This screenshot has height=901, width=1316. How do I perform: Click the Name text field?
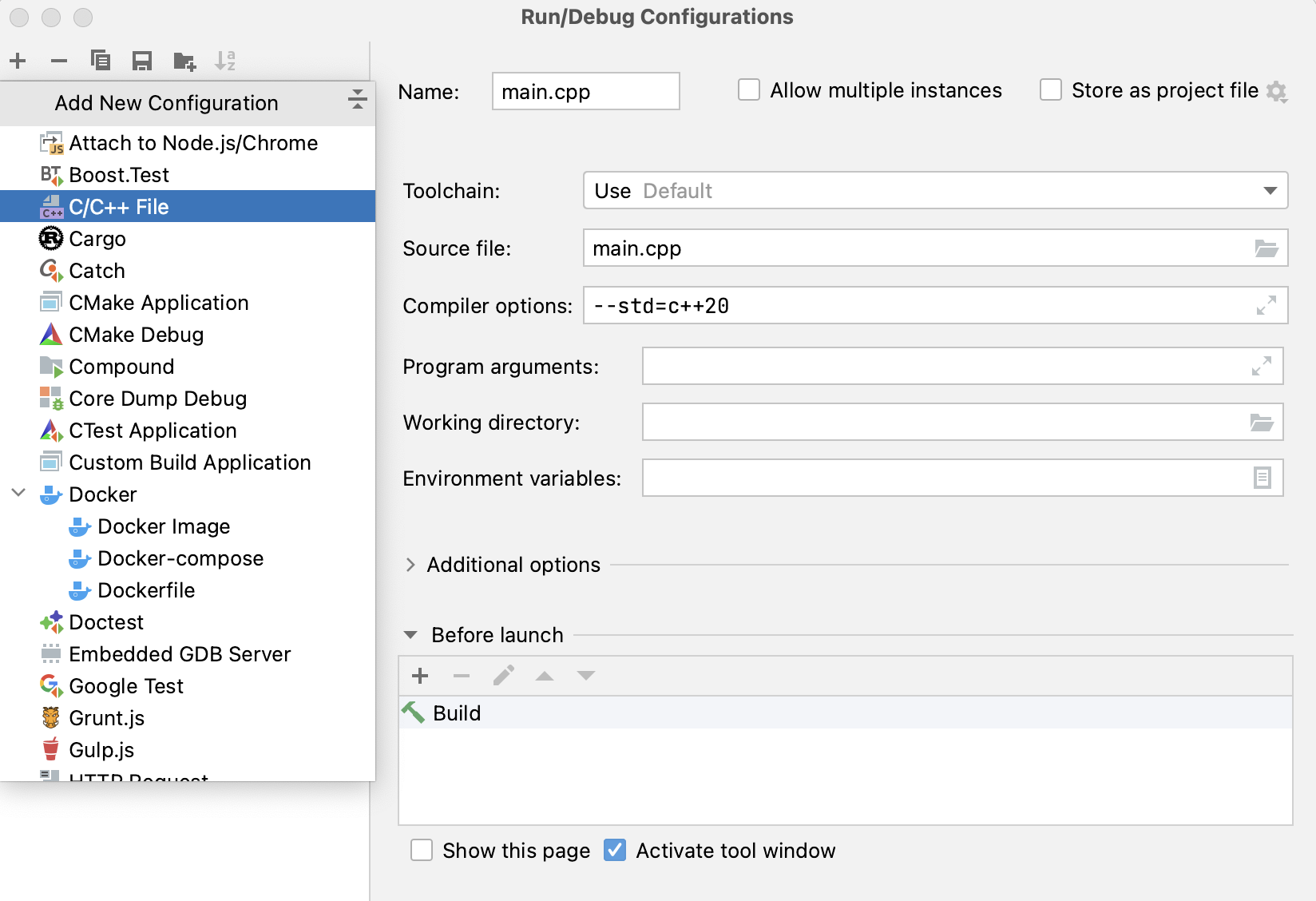(585, 92)
